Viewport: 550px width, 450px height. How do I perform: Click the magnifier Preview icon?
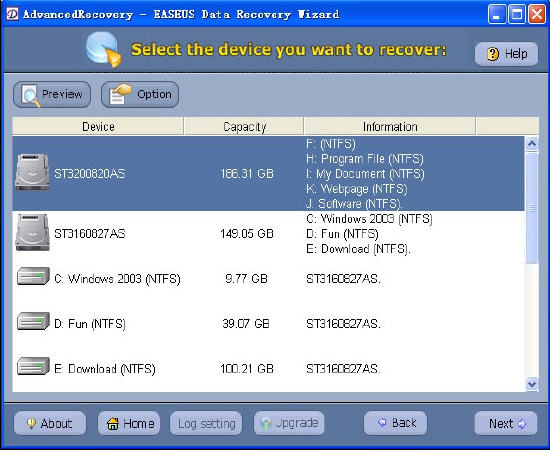coord(31,95)
